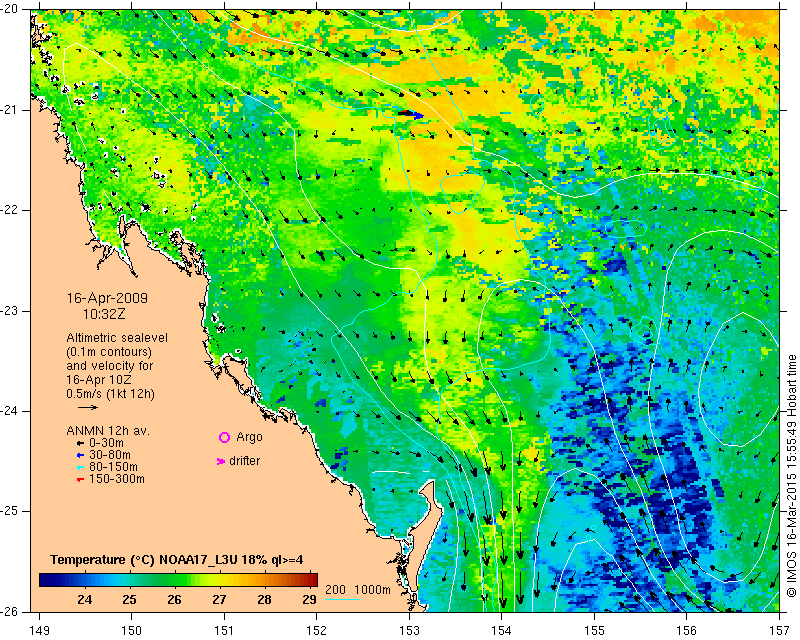Viewport: 800px width, 640px height.
Task: Click the '80-150m' depth legend label
Action: coord(113,467)
